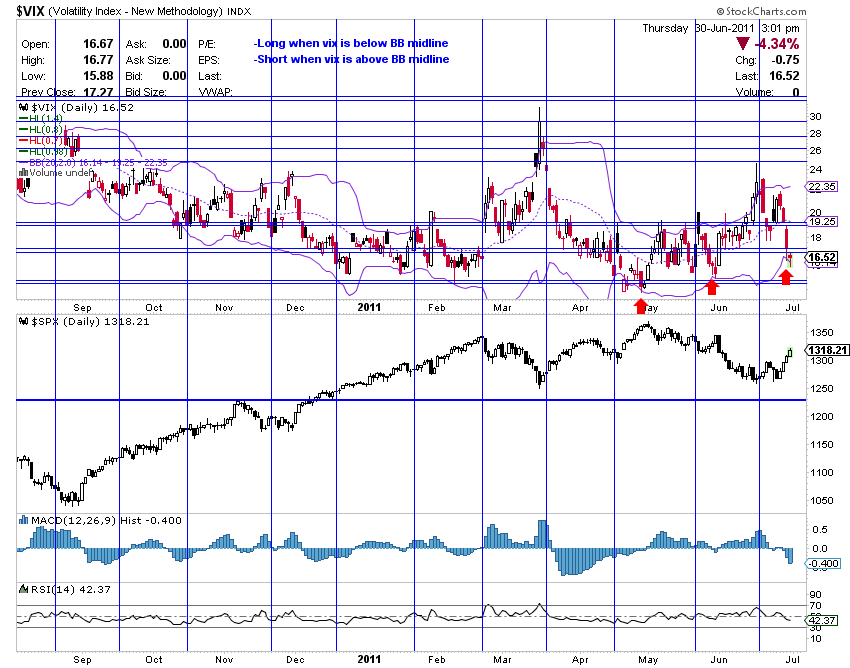
Task: Click the 19.25 midline price tag
Action: [822, 222]
